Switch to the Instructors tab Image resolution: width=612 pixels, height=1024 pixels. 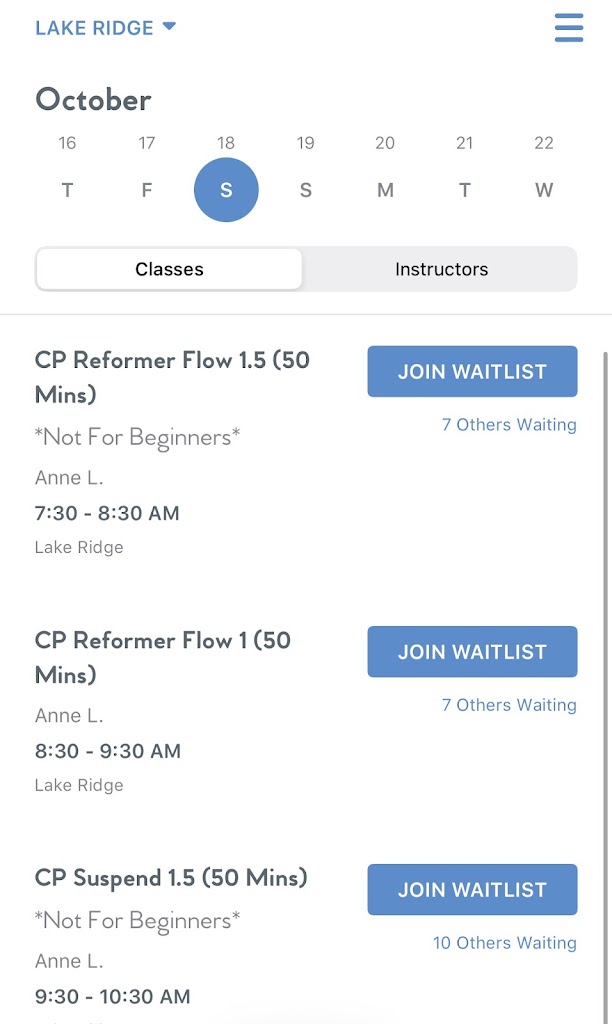[441, 269]
